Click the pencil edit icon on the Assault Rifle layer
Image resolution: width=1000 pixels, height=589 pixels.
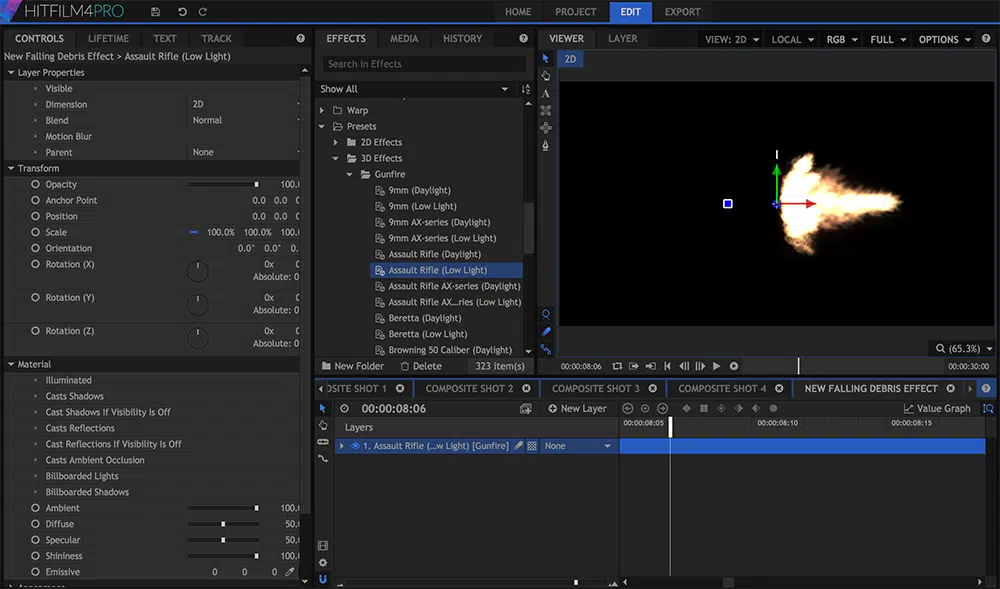click(x=517, y=446)
